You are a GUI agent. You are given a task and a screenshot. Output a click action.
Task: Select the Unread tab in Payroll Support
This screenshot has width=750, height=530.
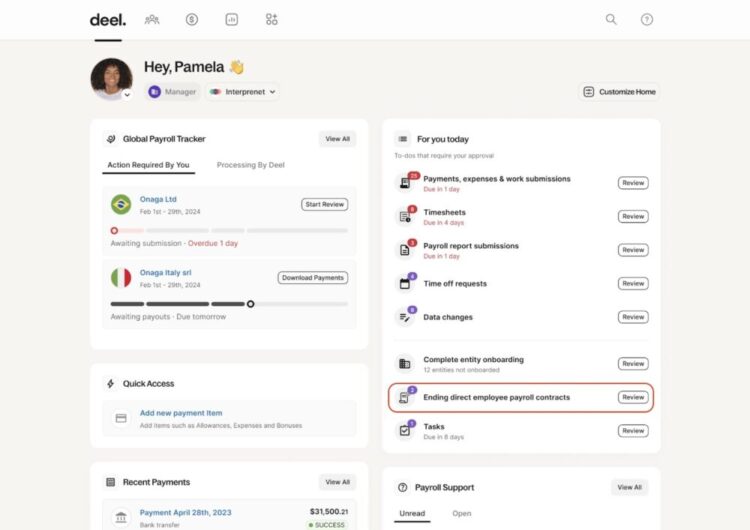point(412,513)
